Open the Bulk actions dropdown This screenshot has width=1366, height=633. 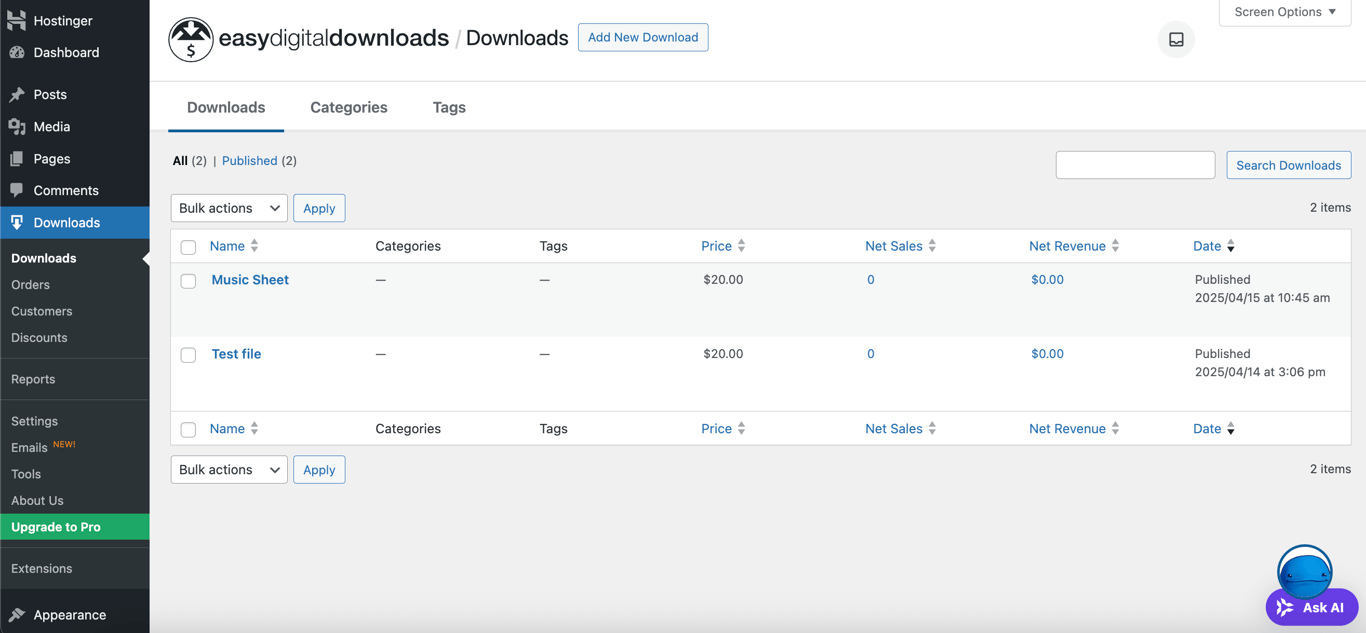(x=228, y=208)
